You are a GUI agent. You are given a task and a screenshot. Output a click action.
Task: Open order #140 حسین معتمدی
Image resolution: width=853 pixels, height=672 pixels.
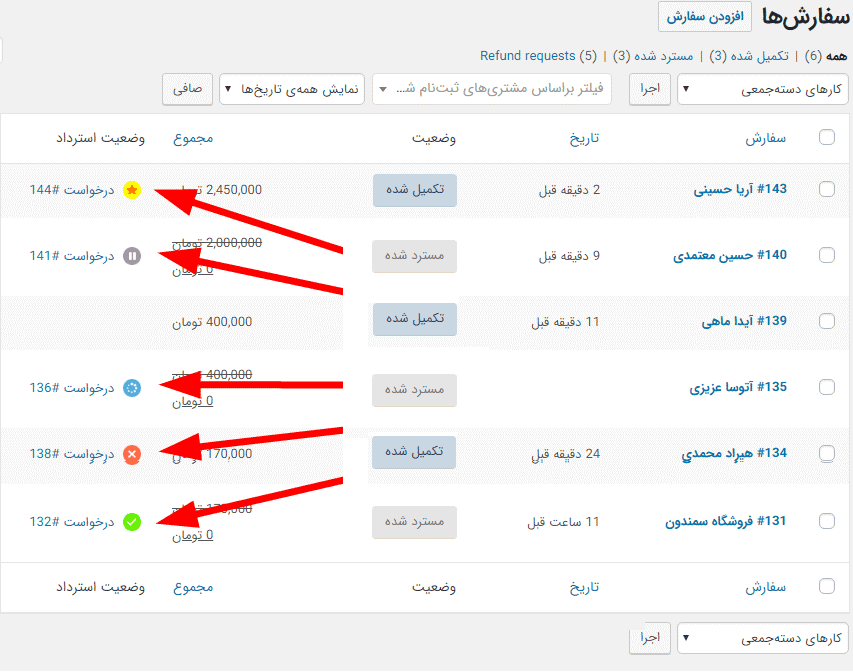pos(730,255)
